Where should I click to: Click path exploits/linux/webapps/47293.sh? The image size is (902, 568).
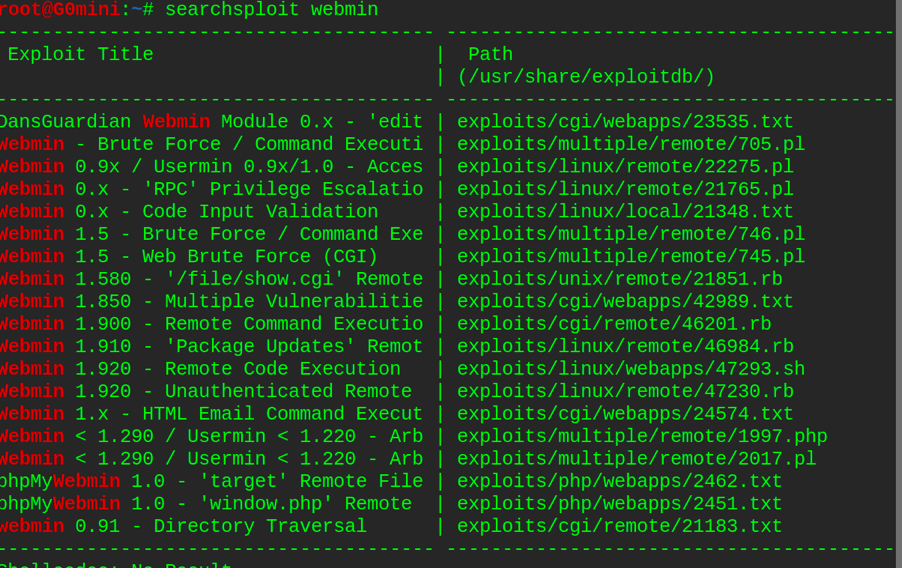point(630,369)
